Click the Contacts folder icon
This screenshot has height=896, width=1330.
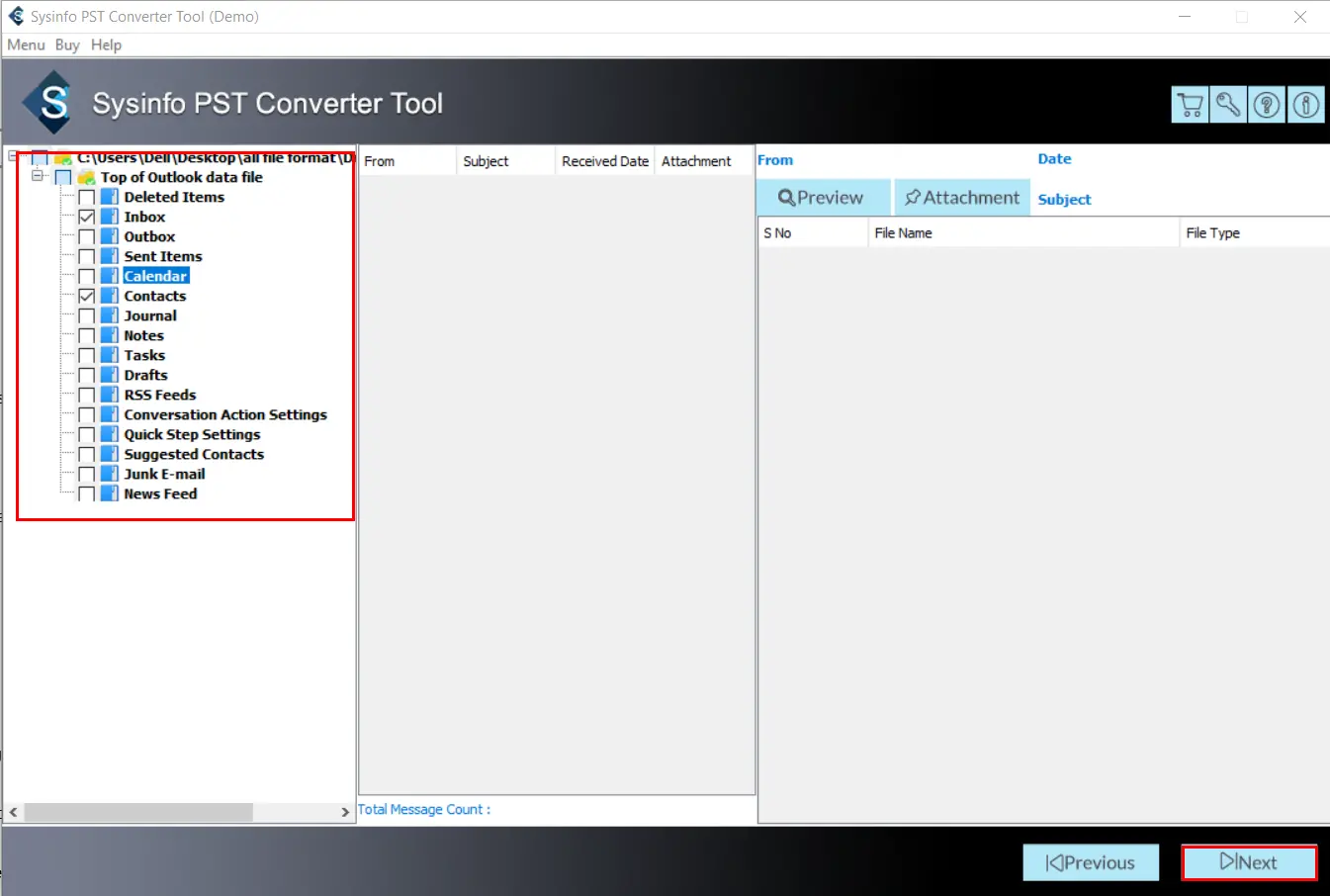click(x=110, y=296)
